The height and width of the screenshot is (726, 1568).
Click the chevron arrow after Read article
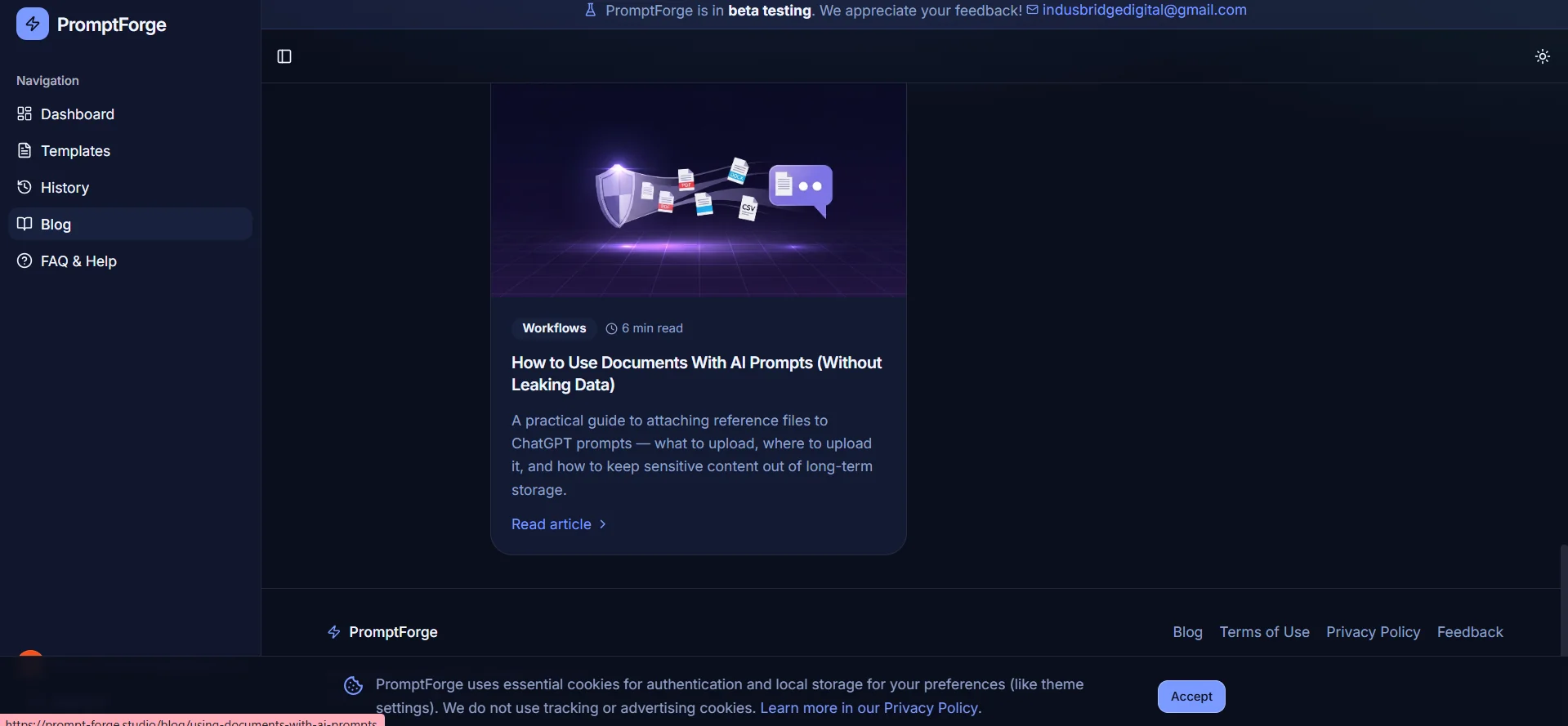[603, 523]
